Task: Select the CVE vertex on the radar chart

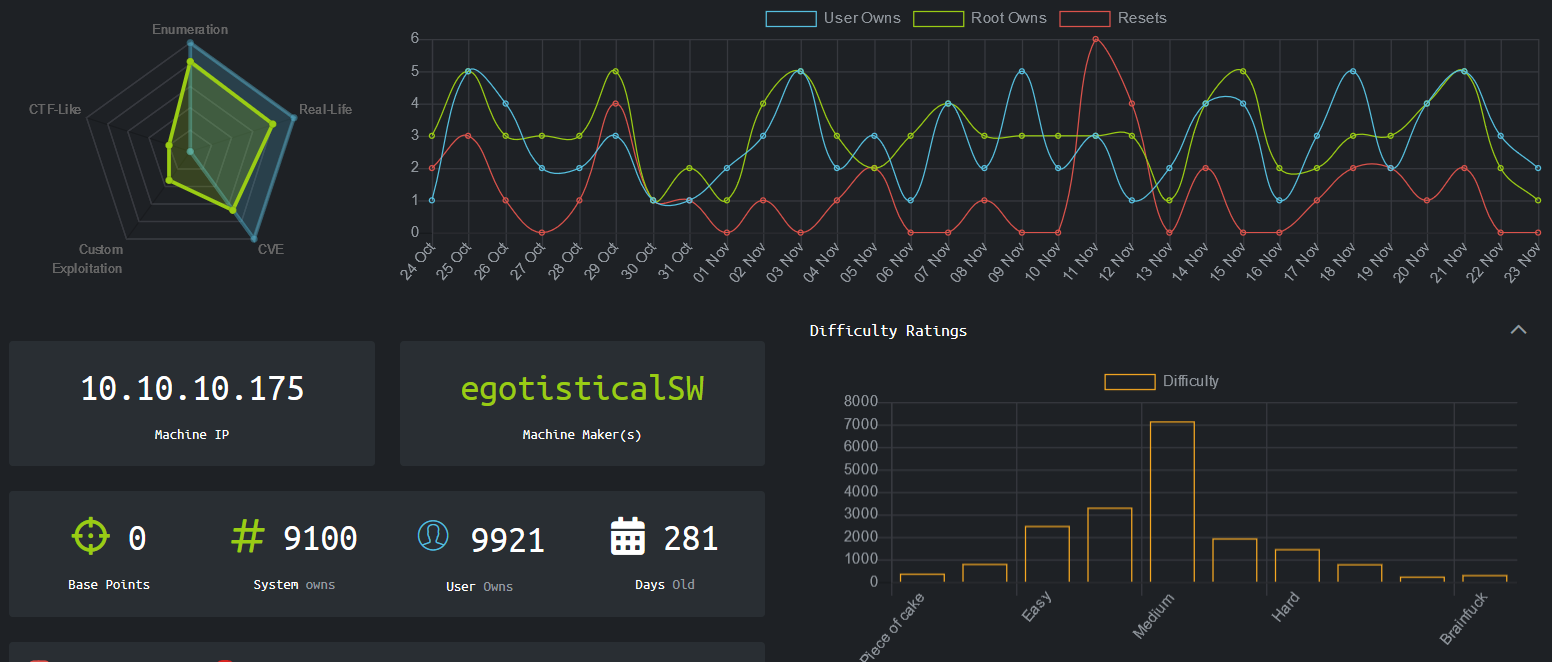Action: [253, 239]
